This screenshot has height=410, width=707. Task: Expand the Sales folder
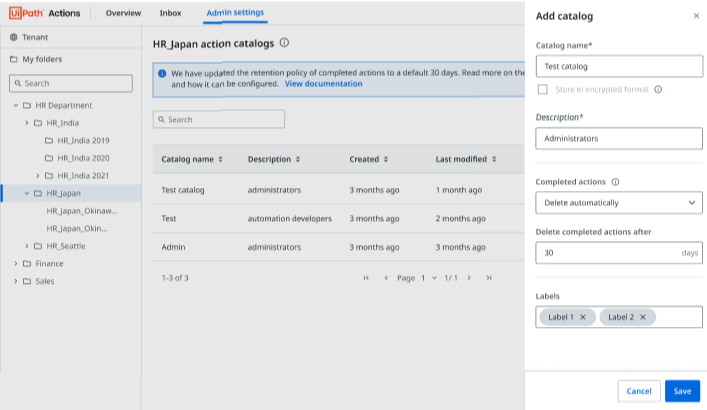click(x=16, y=281)
